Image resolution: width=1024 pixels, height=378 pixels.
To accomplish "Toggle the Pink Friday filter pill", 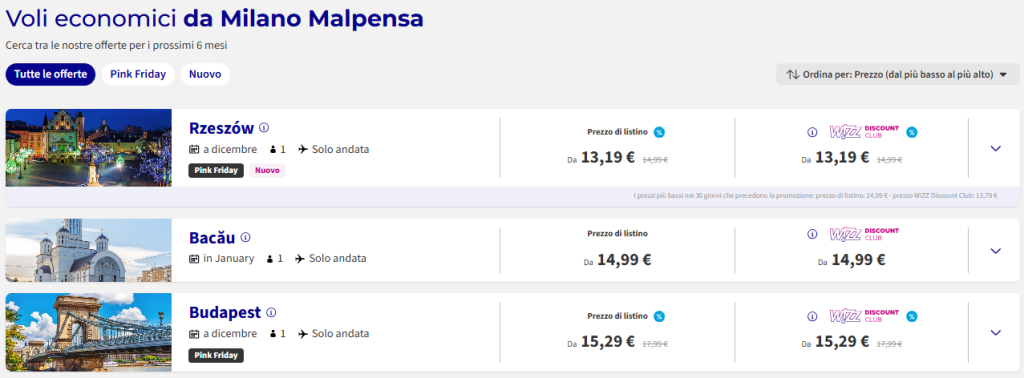I will [x=138, y=74].
